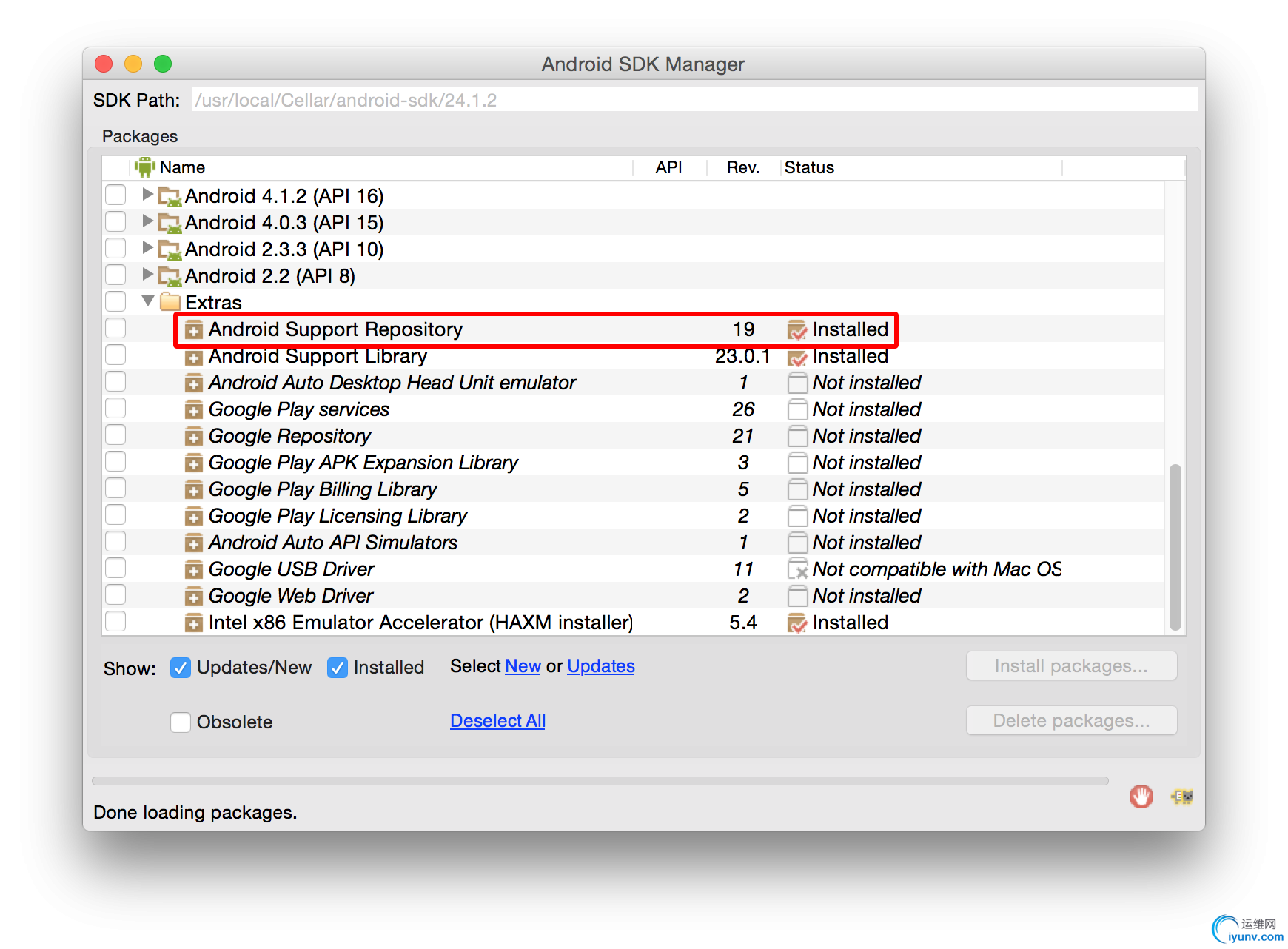The image size is (1288, 949).
Task: Enable the Obsolete show filter
Action: pos(181,722)
